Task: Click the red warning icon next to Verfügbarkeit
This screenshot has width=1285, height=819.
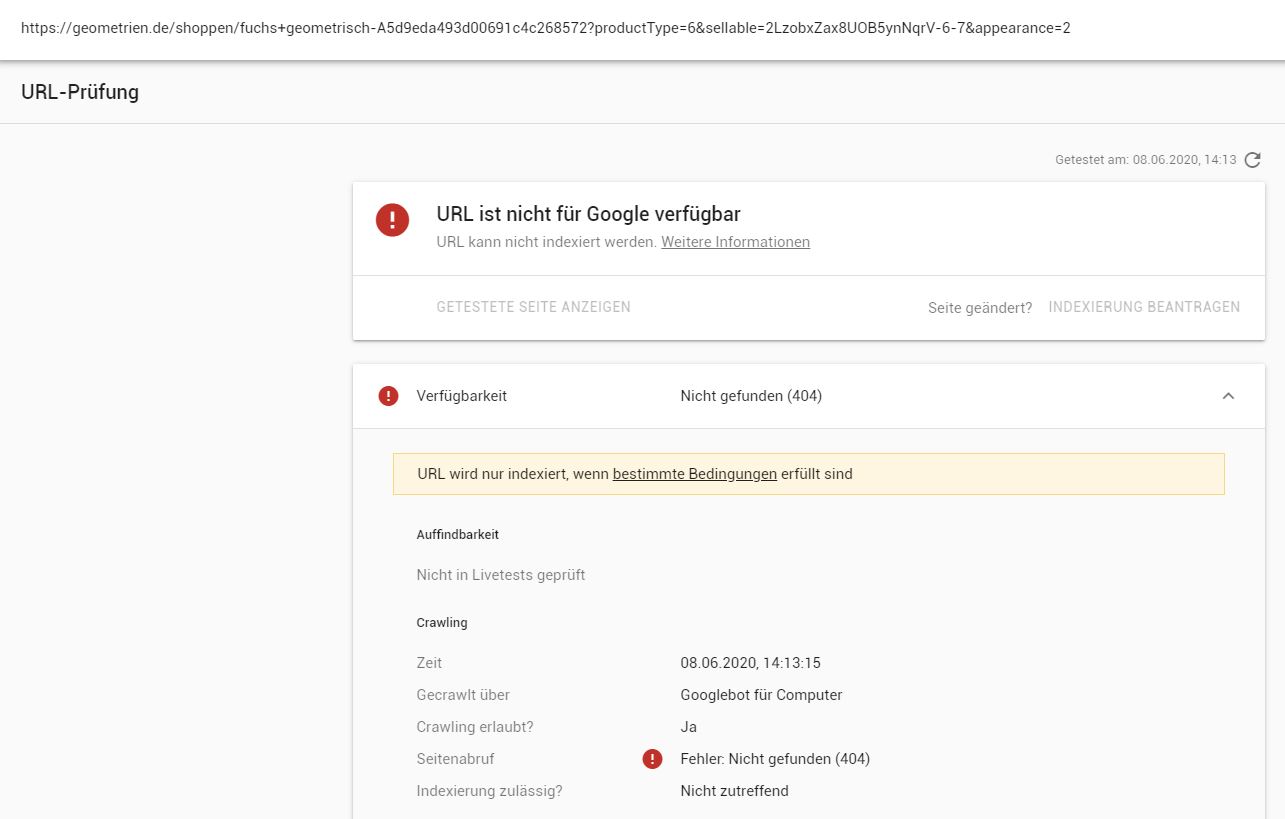Action: click(x=388, y=396)
